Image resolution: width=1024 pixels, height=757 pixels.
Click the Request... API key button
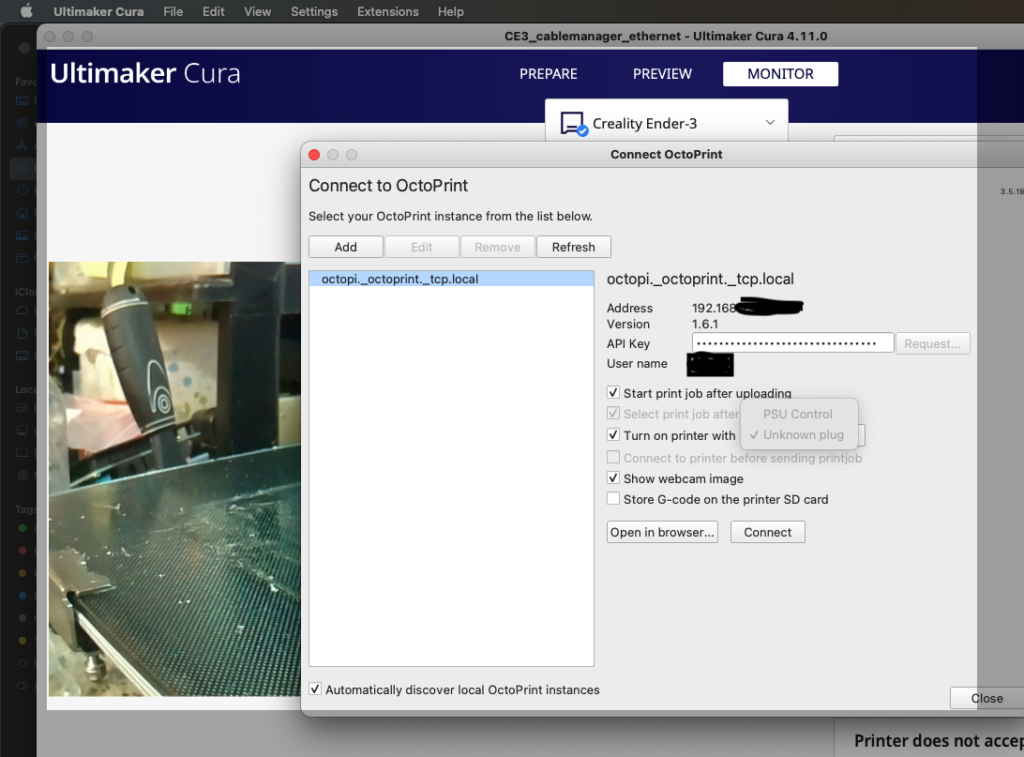point(933,344)
